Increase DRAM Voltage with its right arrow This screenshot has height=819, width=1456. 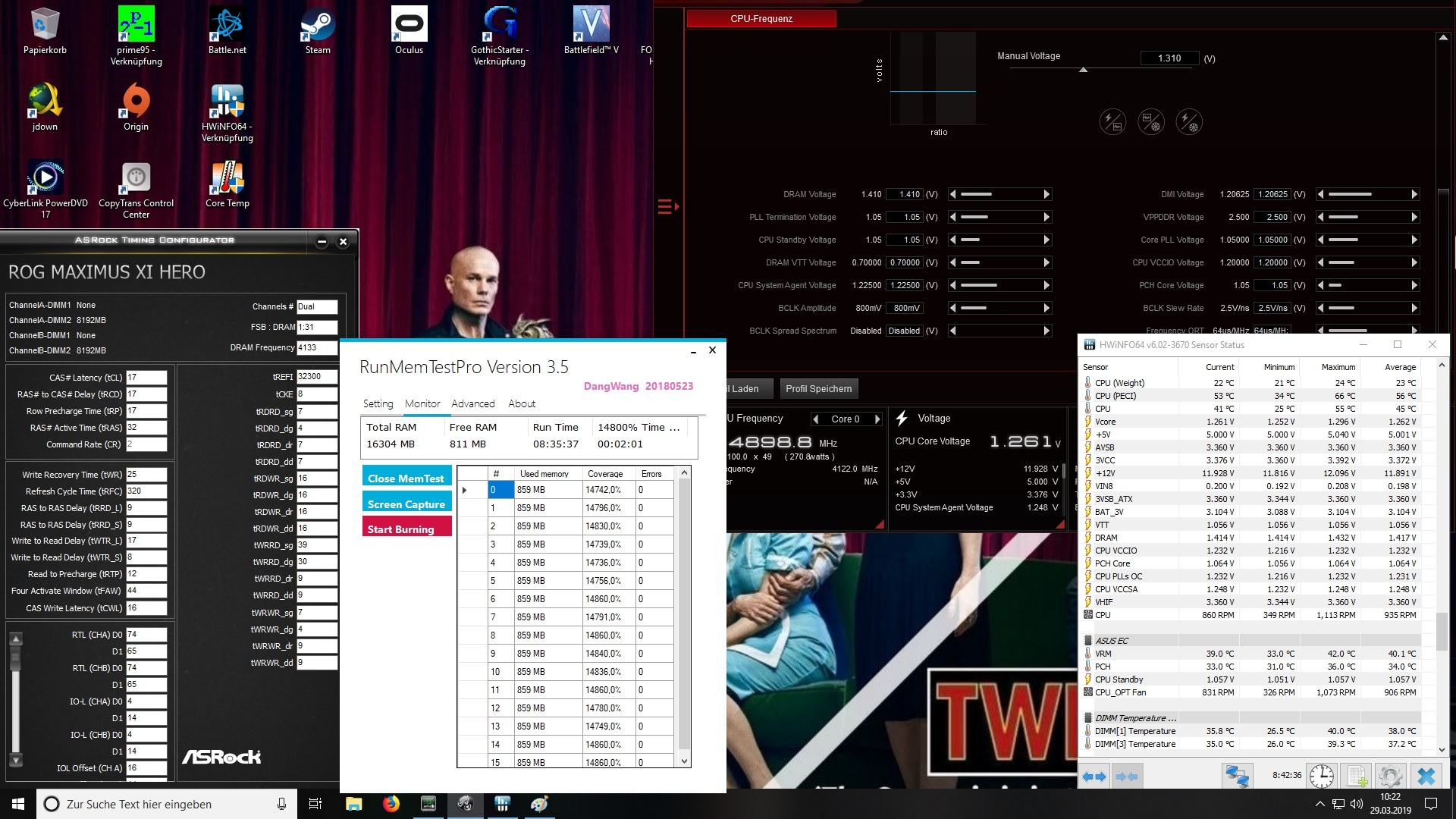tap(1047, 194)
